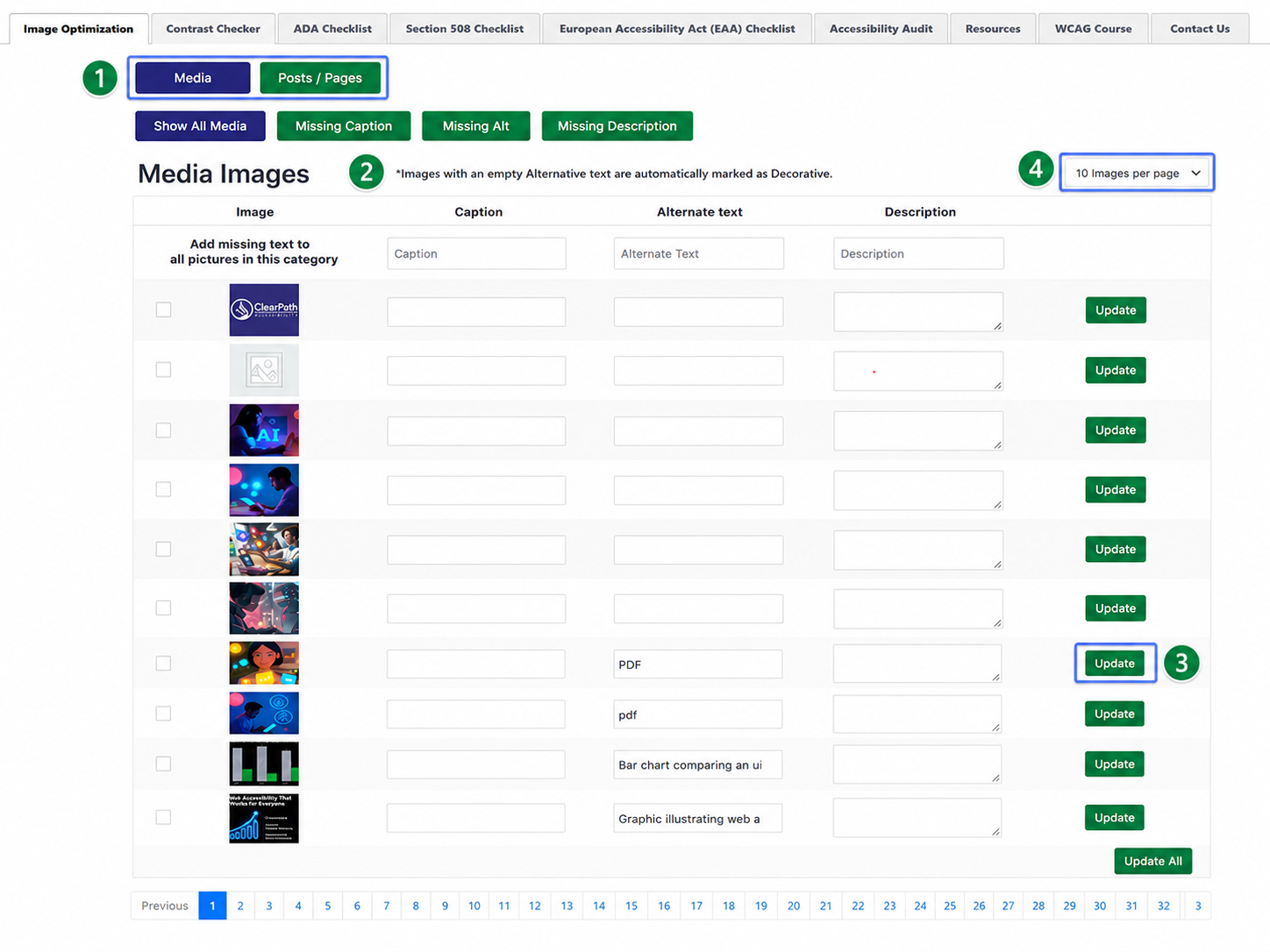Viewport: 1270px width, 952px height.
Task: Tick the checkbox for the ClearPath logo row
Action: point(163,309)
